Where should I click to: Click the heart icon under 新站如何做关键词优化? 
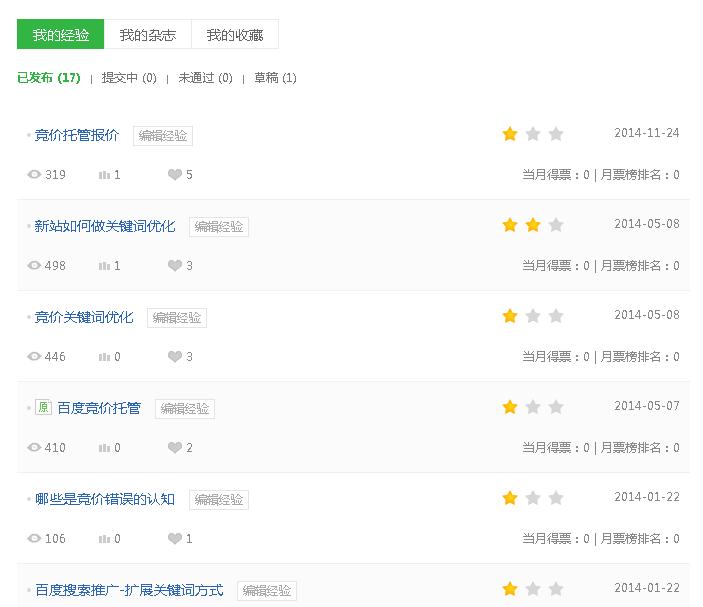coord(174,266)
